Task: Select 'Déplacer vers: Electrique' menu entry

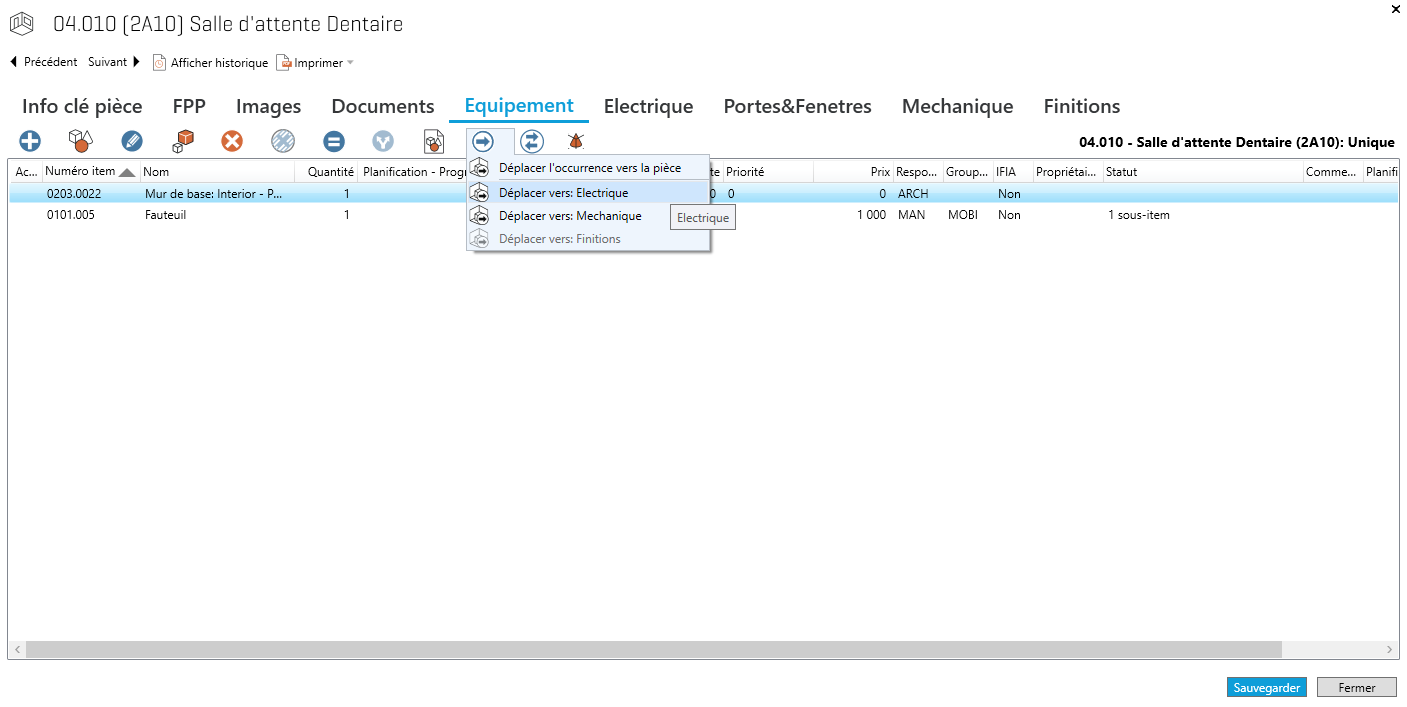Action: pos(564,193)
